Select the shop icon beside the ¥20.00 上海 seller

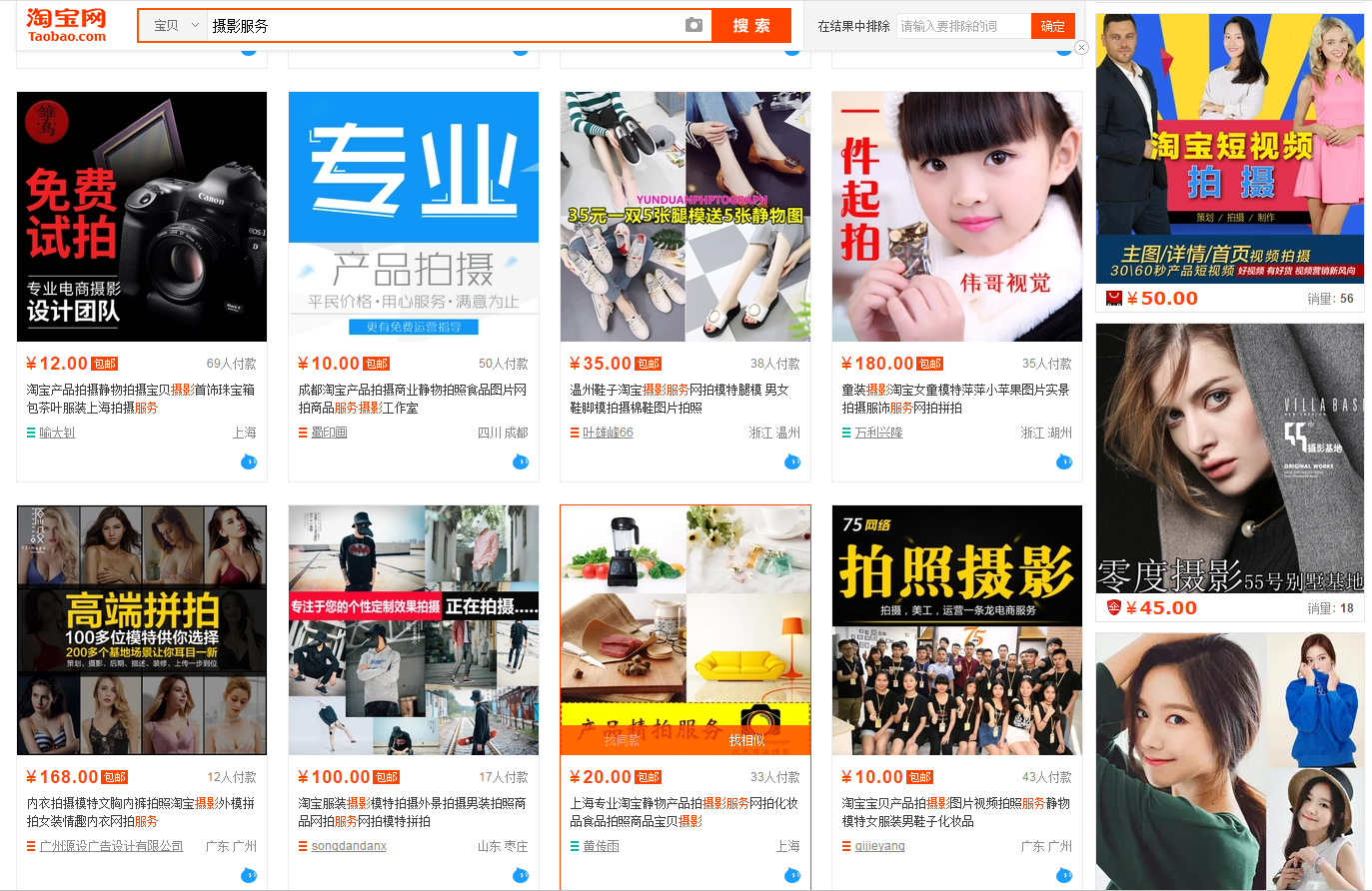(575, 846)
